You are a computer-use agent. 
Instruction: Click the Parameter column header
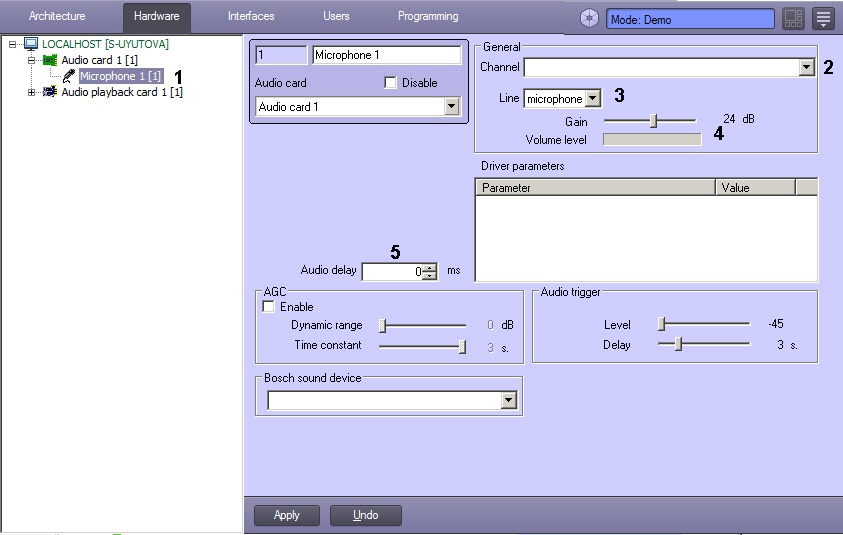(x=596, y=188)
